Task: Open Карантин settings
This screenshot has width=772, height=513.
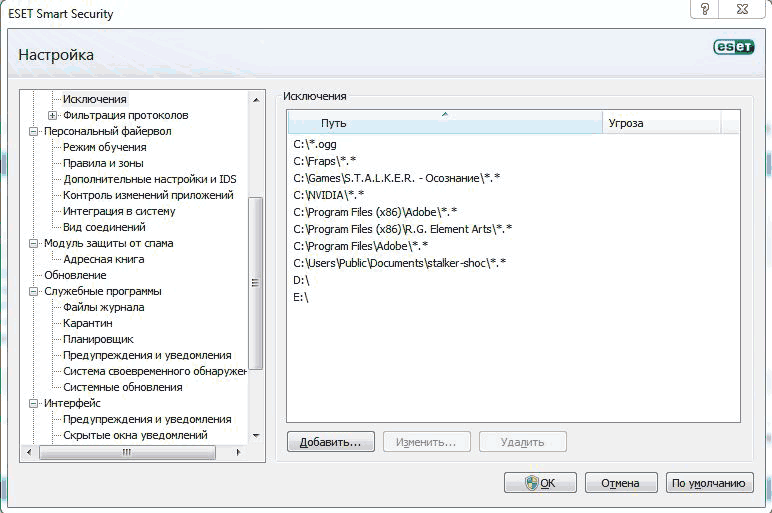Action: click(88, 323)
